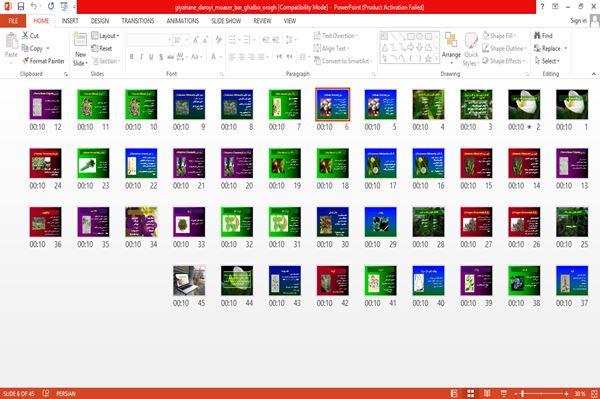This screenshot has width=600, height=399.
Task: Click the PERSIAN language indicator
Action: coord(66,394)
